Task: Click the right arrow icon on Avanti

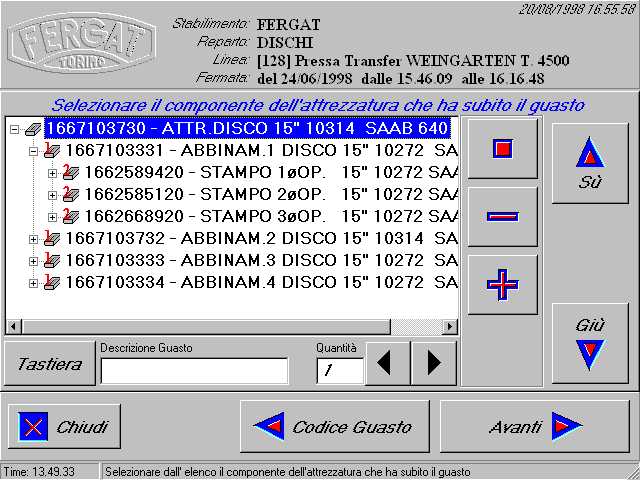Action: coord(567,426)
